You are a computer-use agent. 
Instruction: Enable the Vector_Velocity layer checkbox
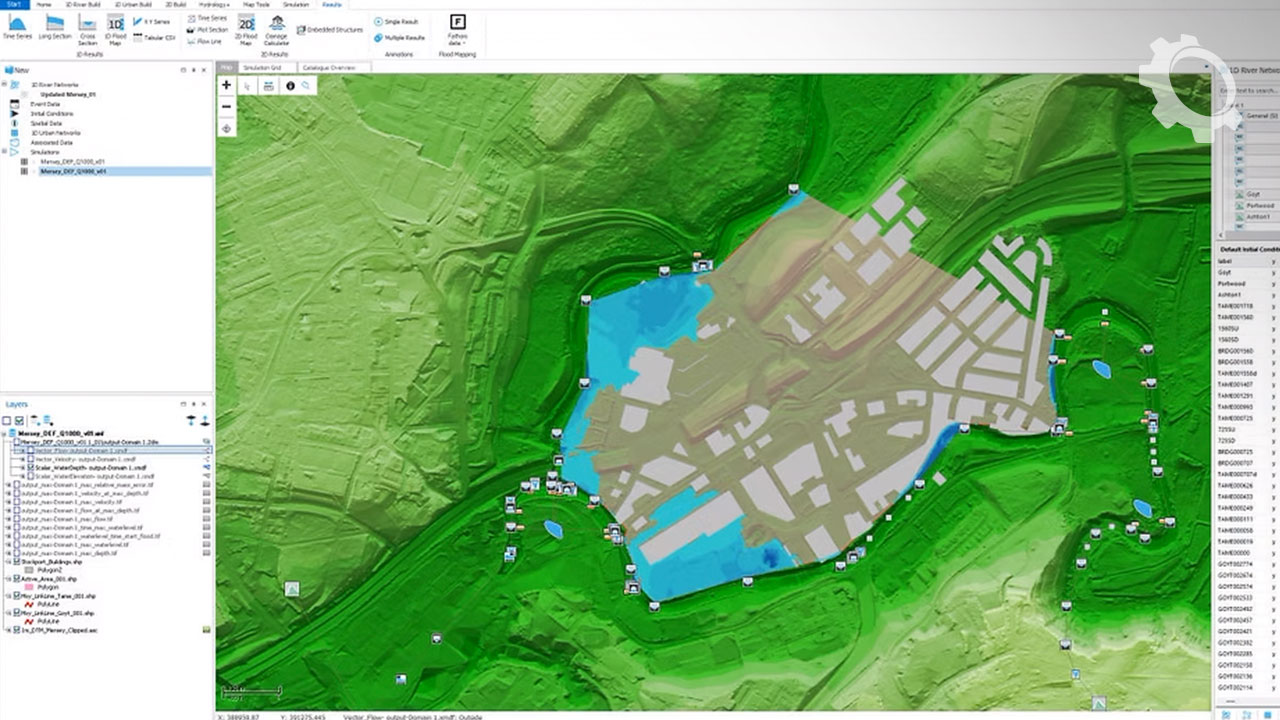[31, 459]
